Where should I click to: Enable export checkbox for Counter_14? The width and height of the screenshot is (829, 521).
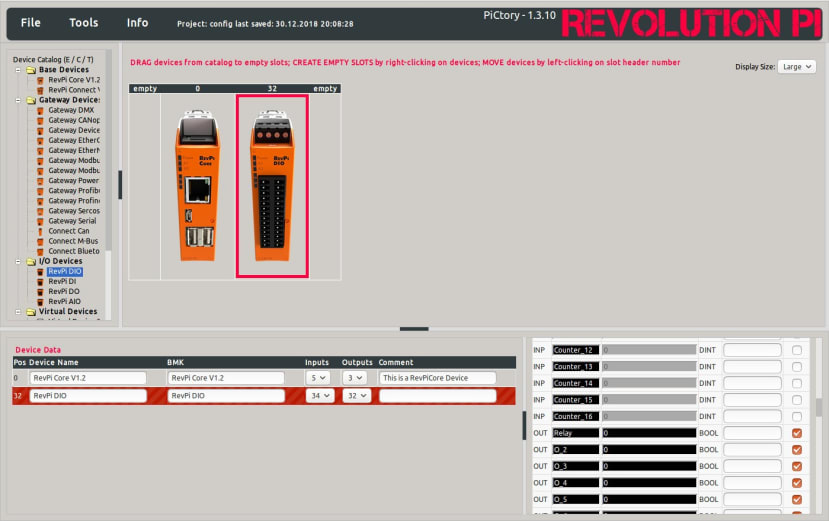(797, 383)
